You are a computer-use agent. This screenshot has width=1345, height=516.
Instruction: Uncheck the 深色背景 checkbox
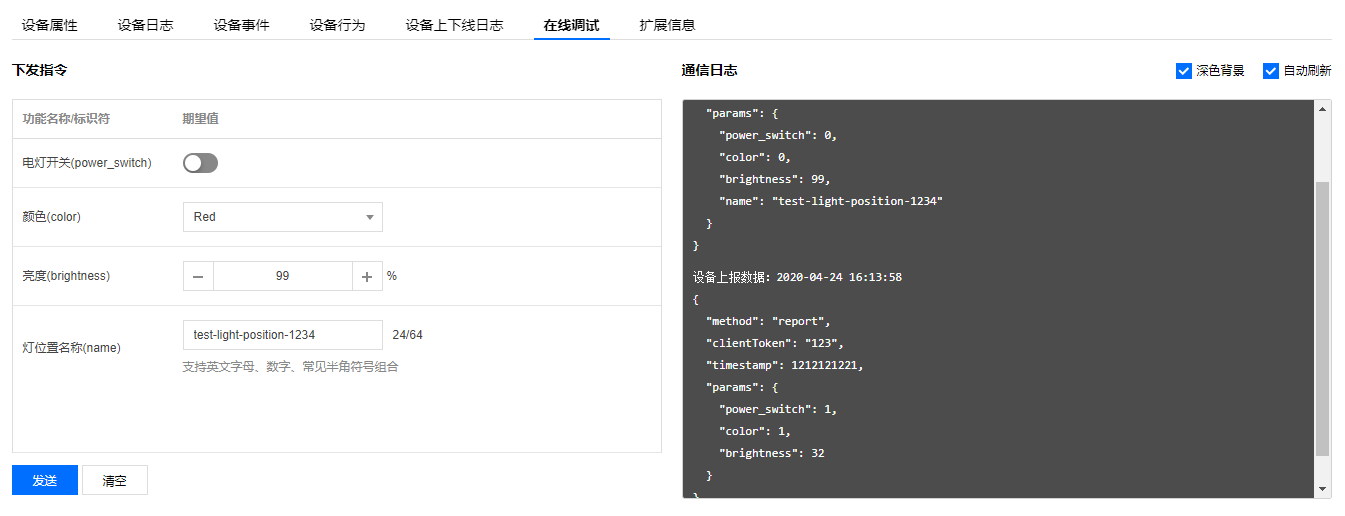pos(1184,71)
